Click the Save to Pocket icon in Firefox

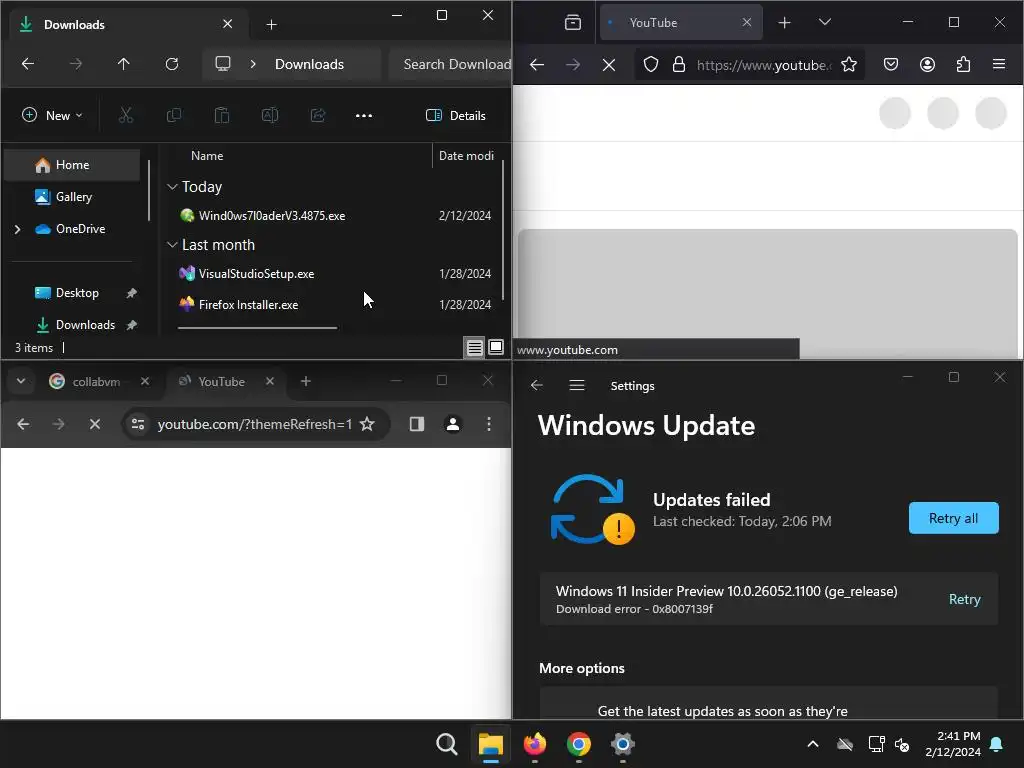(891, 65)
